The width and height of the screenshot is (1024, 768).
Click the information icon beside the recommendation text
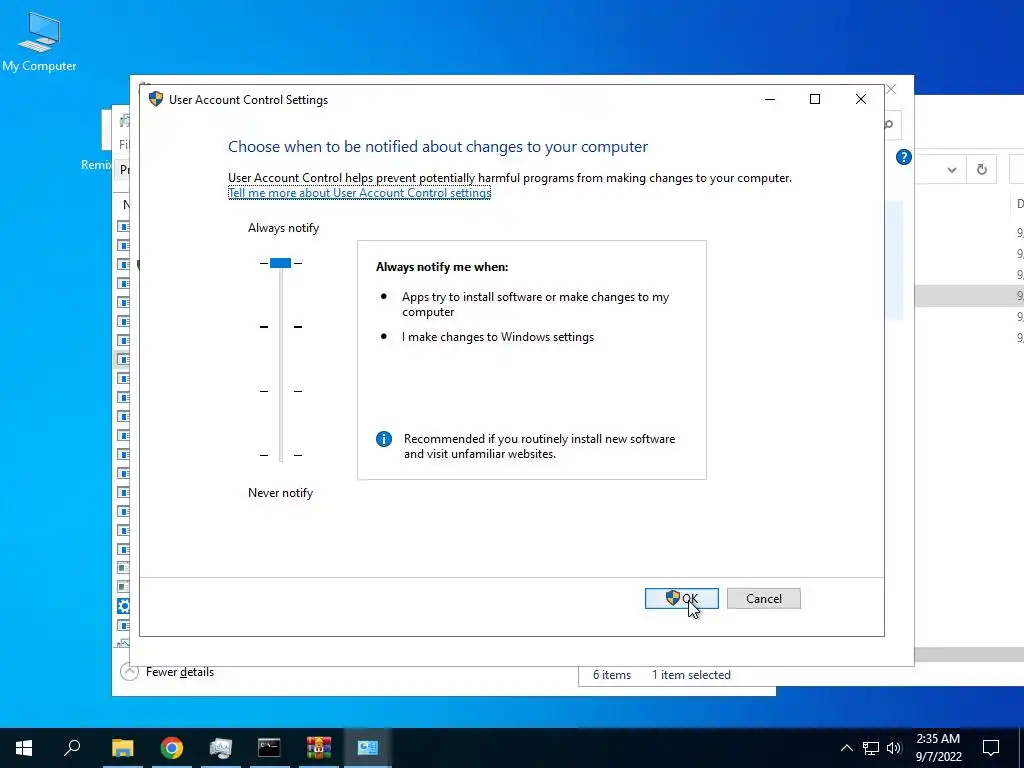click(x=384, y=439)
